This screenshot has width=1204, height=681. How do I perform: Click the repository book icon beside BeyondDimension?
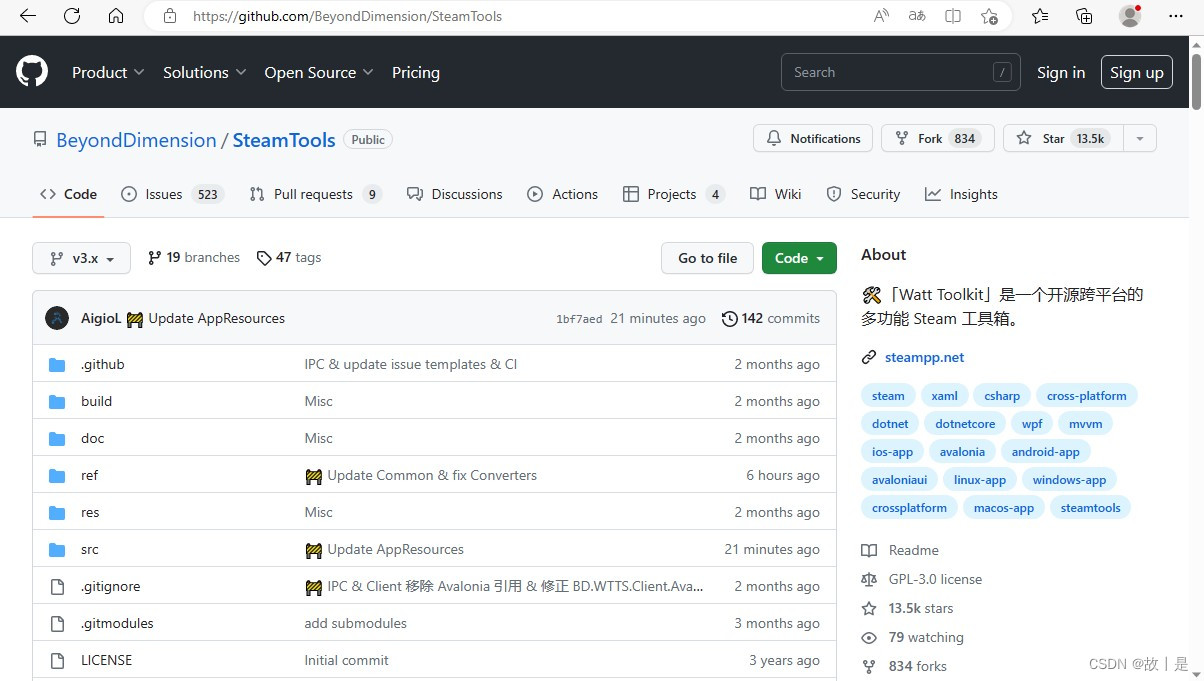click(x=40, y=140)
